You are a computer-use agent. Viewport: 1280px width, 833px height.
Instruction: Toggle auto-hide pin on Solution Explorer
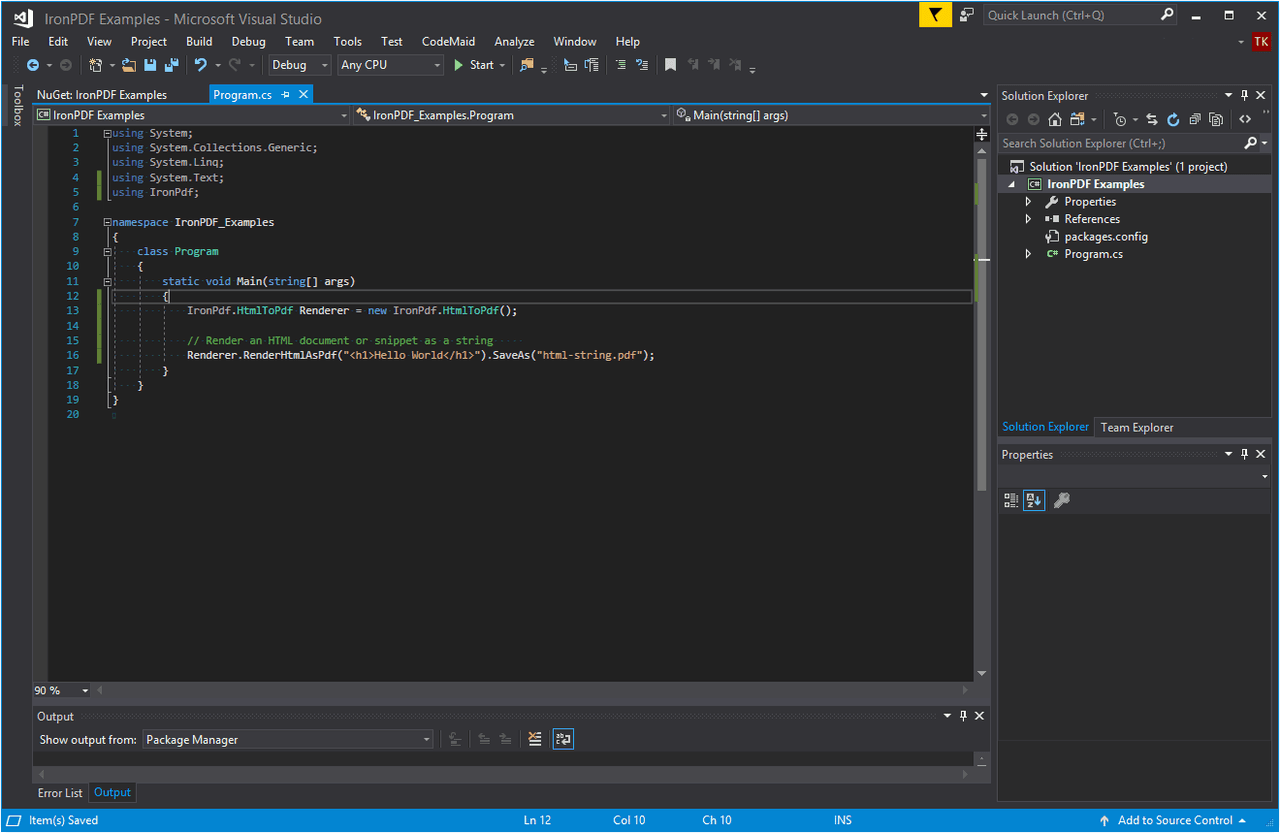click(1245, 95)
